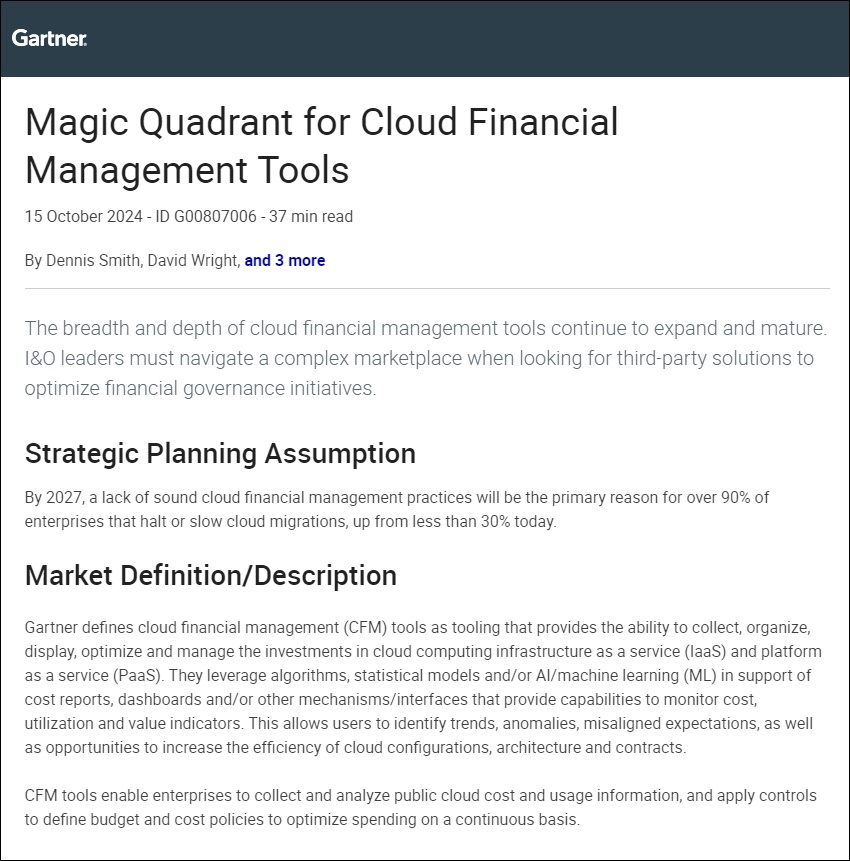The width and height of the screenshot is (850, 861).
Task: Click the Strategic Planning Assumption heading
Action: [220, 453]
